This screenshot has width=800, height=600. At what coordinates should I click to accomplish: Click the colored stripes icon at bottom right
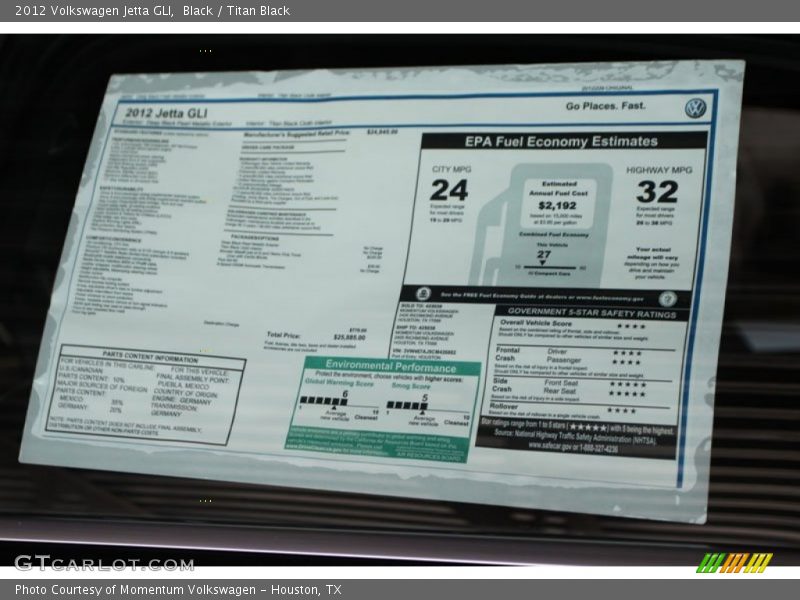[x=734, y=563]
